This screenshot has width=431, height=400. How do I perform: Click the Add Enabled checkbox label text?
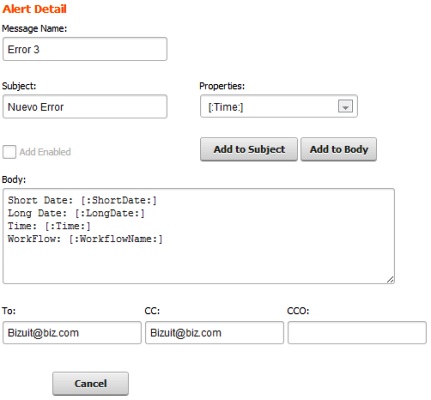click(45, 152)
